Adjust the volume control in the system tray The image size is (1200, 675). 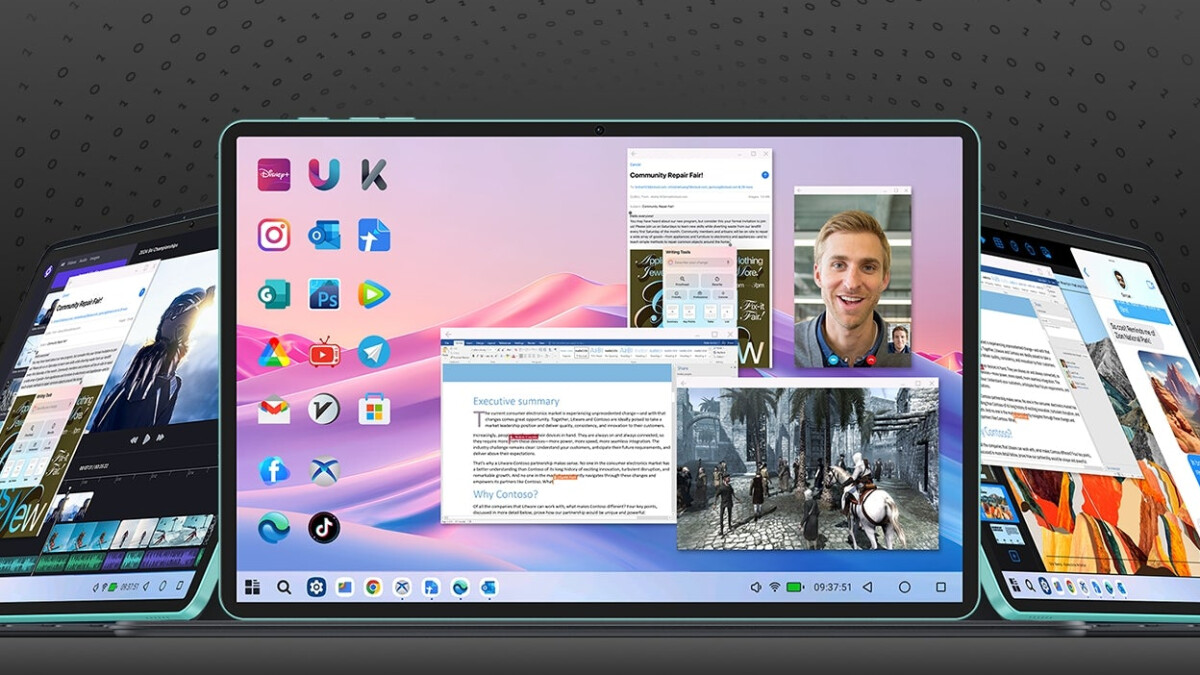coord(756,587)
